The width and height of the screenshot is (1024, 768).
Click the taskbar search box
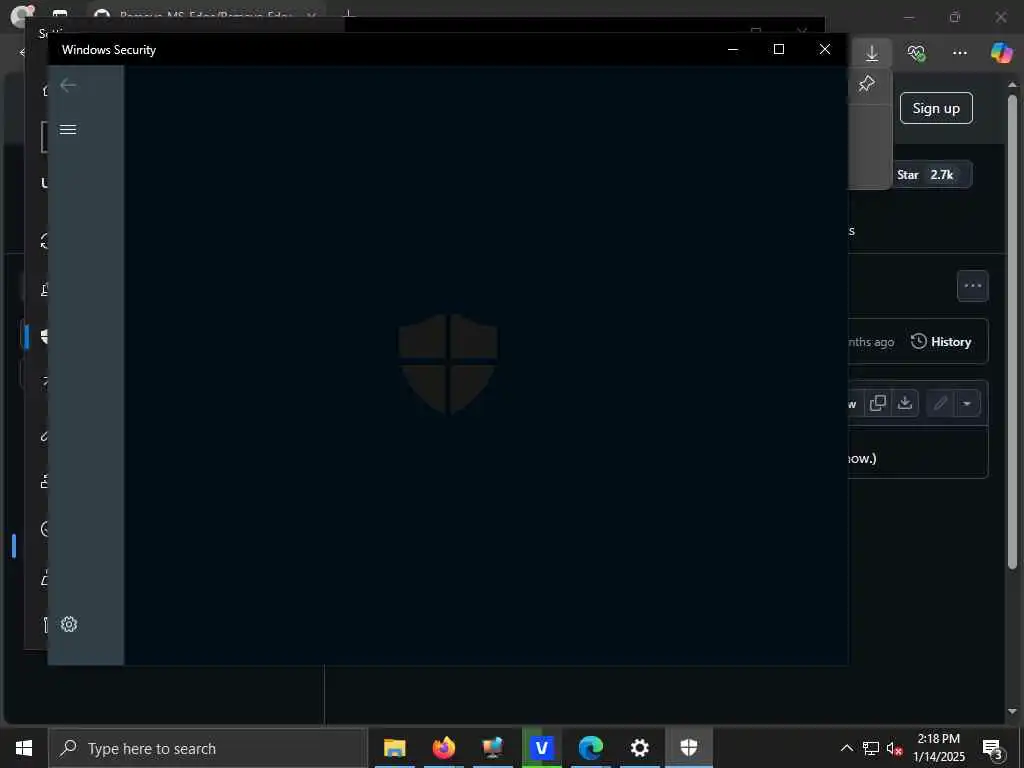coord(208,748)
